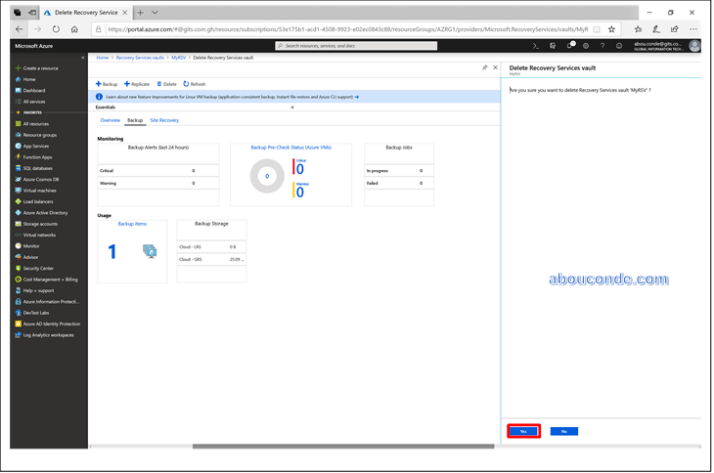Click the Replicate plus icon
This screenshot has height=473, width=714.
pyautogui.click(x=126, y=84)
